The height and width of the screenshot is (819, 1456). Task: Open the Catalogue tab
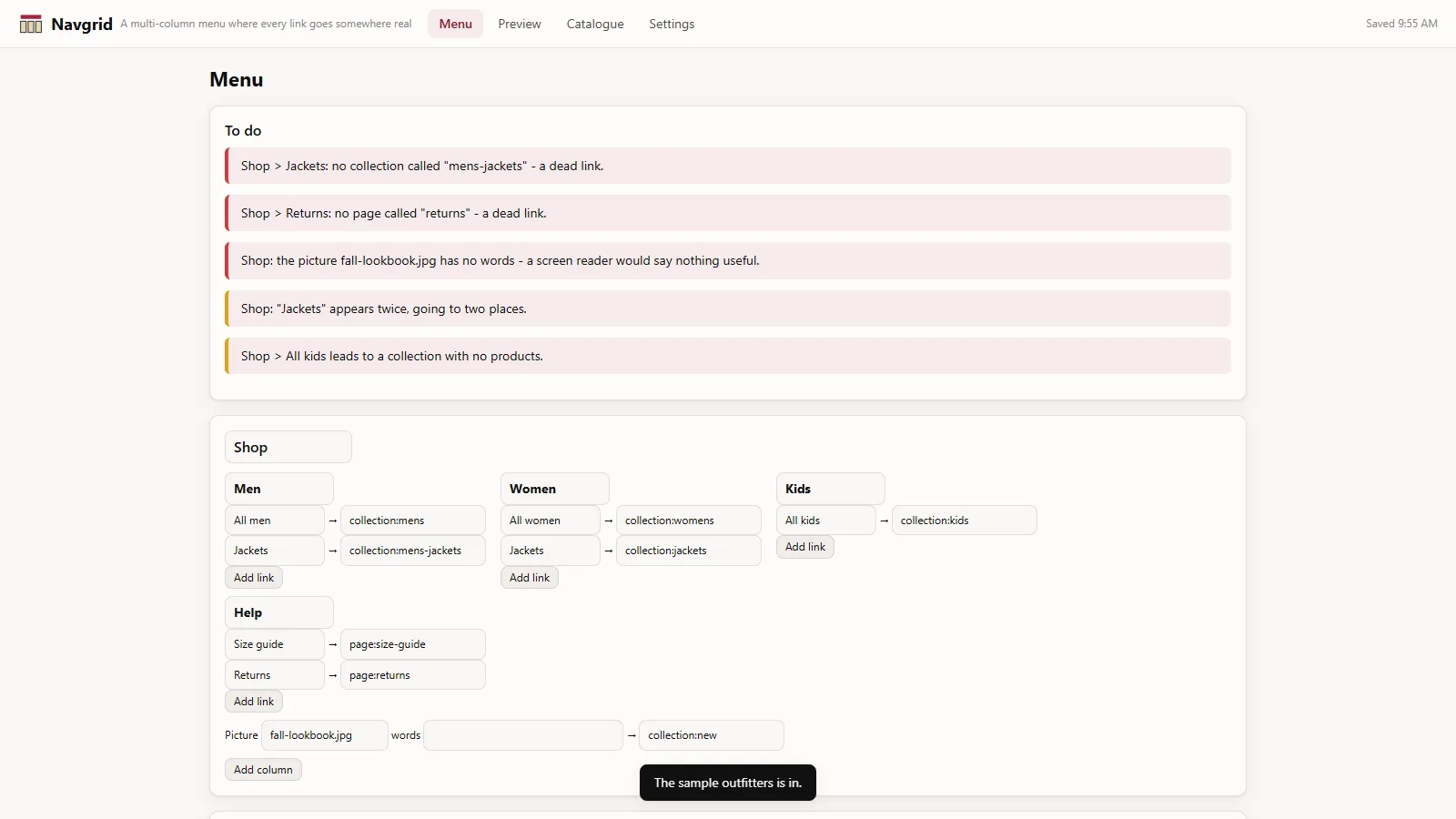[595, 24]
